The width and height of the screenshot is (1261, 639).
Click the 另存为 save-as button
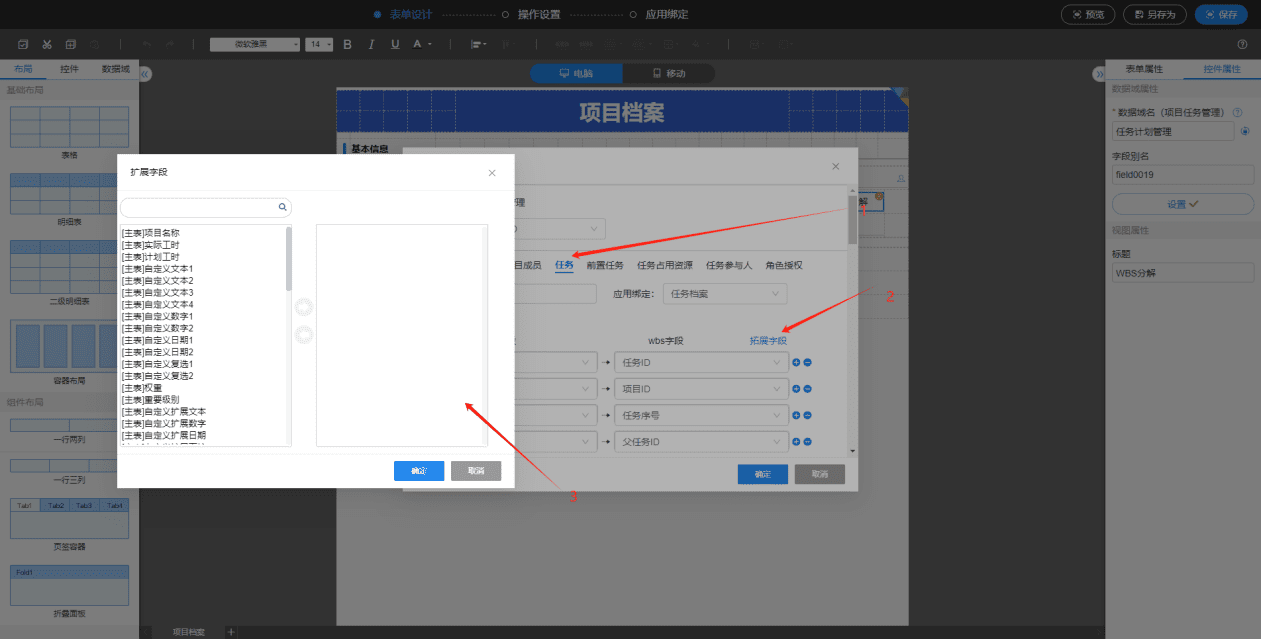[1155, 14]
